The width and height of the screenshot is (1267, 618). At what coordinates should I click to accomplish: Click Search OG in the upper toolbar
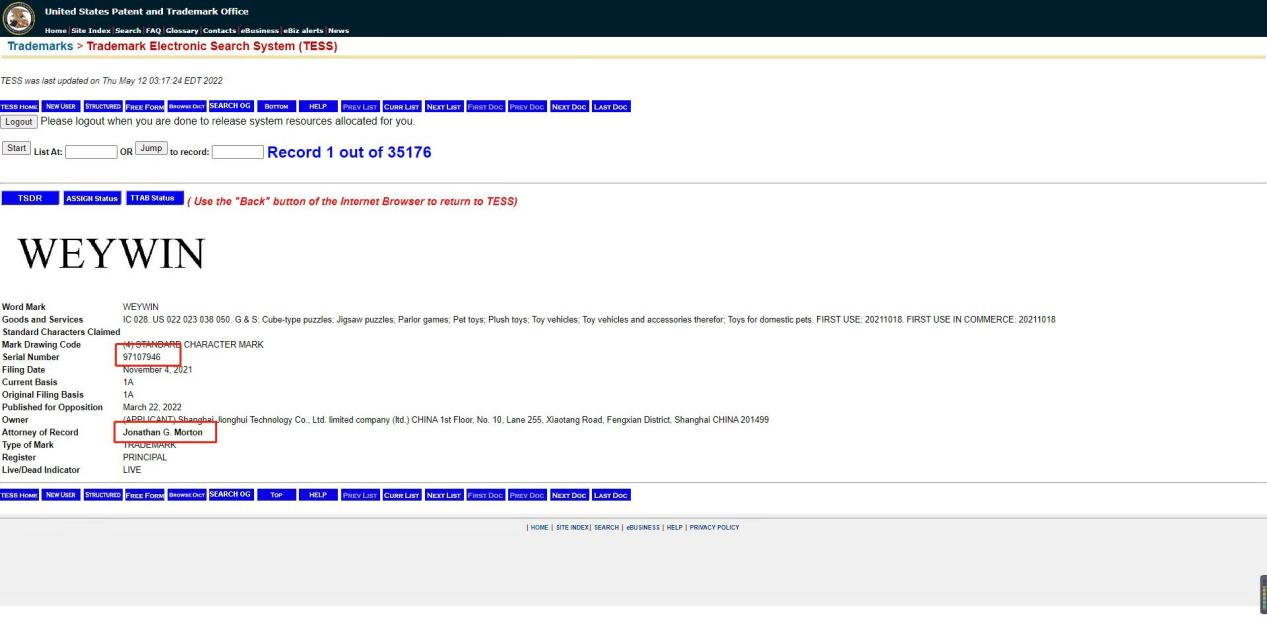coord(230,106)
